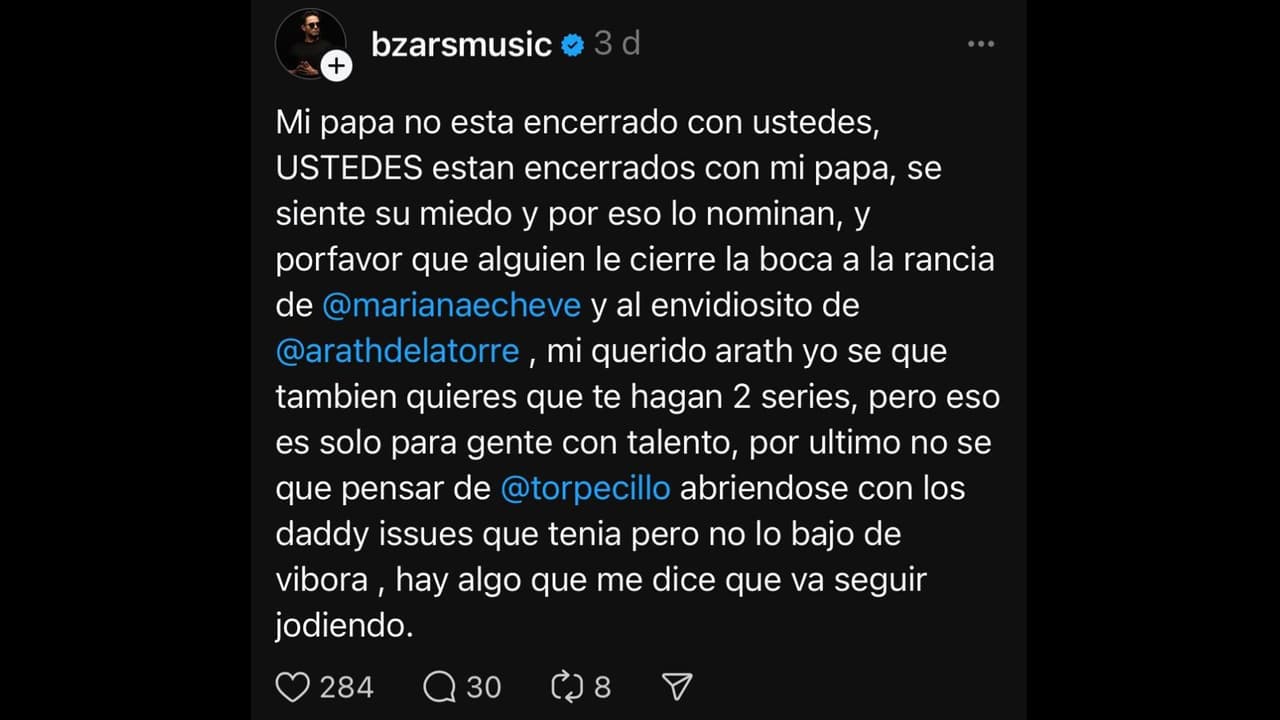View the 30 replies count

[x=483, y=687]
